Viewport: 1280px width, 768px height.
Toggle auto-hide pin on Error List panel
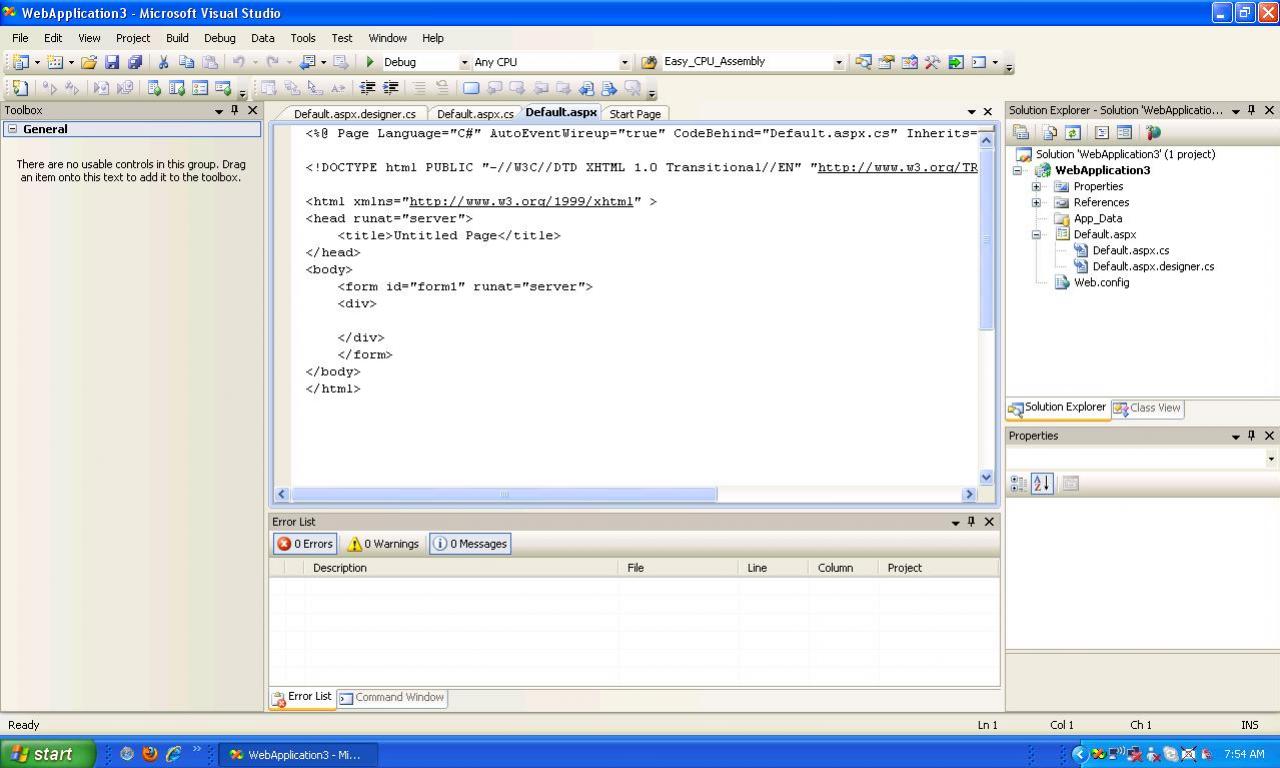[971, 521]
